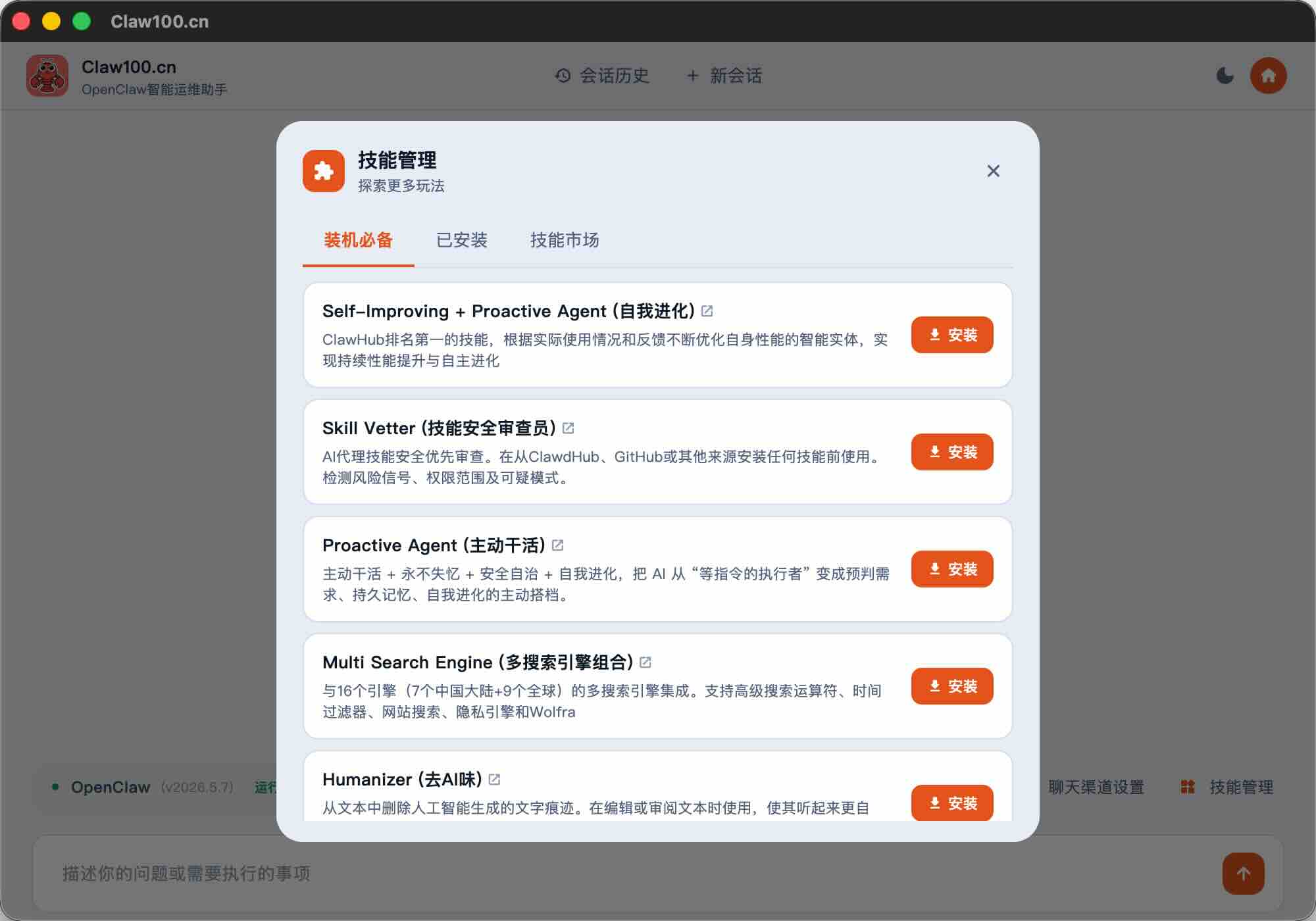This screenshot has width=1316, height=921.
Task: Install the Humanizer (去AI味) skill
Action: click(x=952, y=803)
